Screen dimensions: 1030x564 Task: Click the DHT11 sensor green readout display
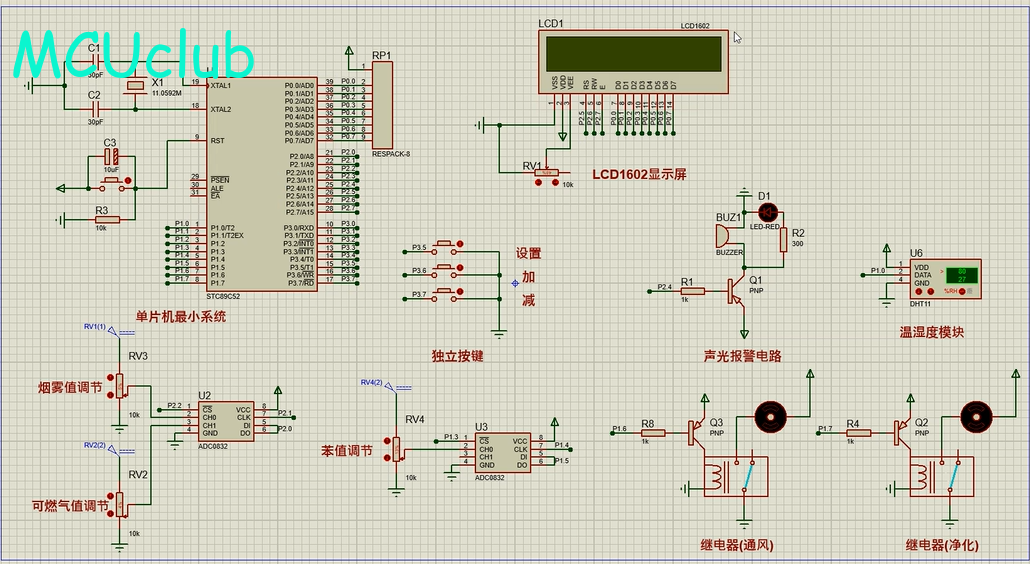pos(962,275)
